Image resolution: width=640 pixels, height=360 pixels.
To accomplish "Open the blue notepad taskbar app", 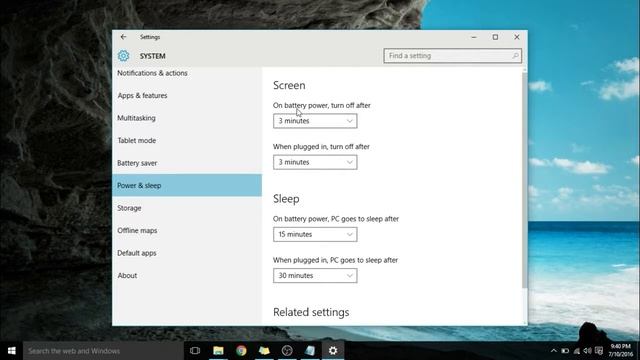I will click(310, 351).
